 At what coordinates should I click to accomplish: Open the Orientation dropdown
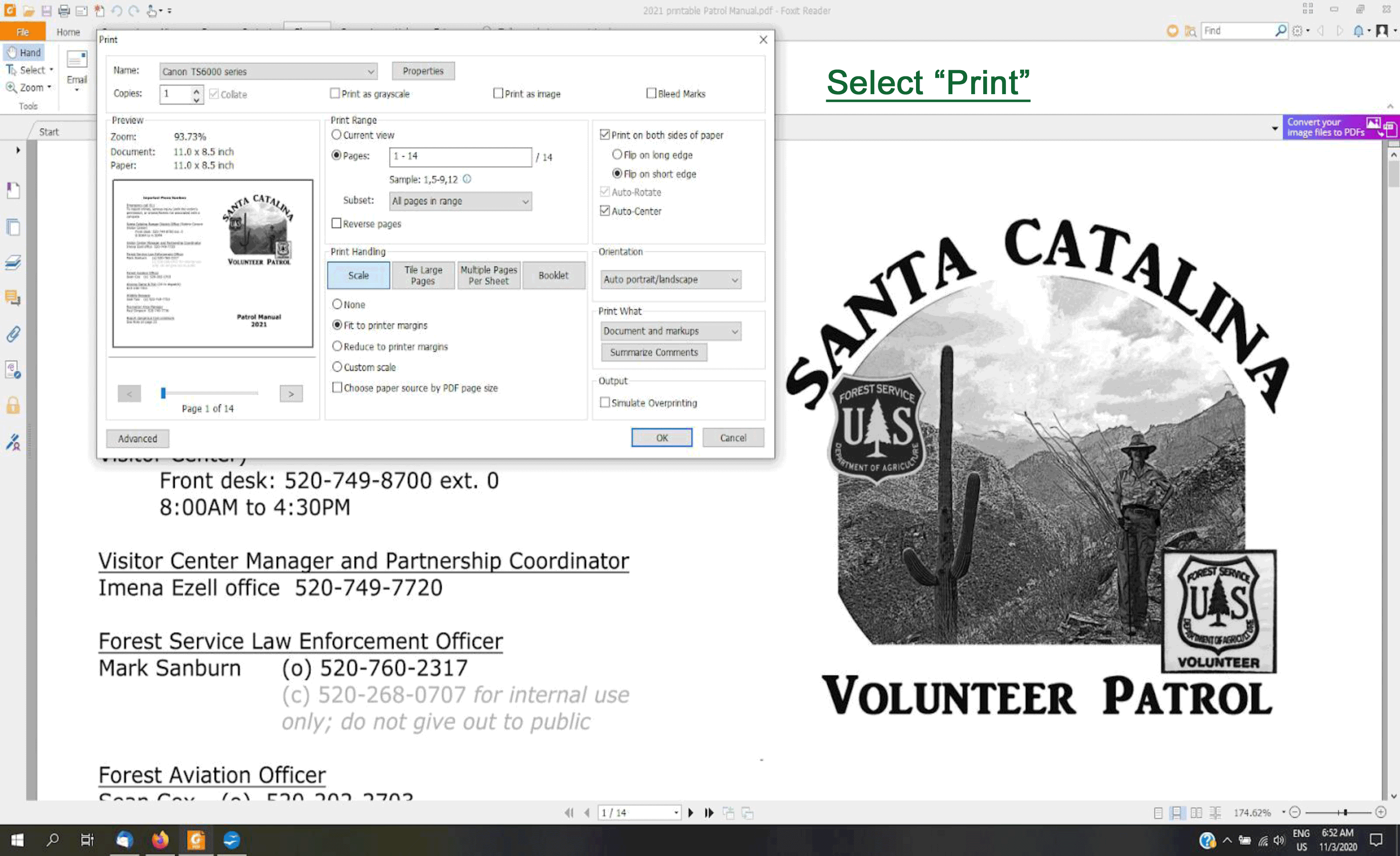(671, 279)
